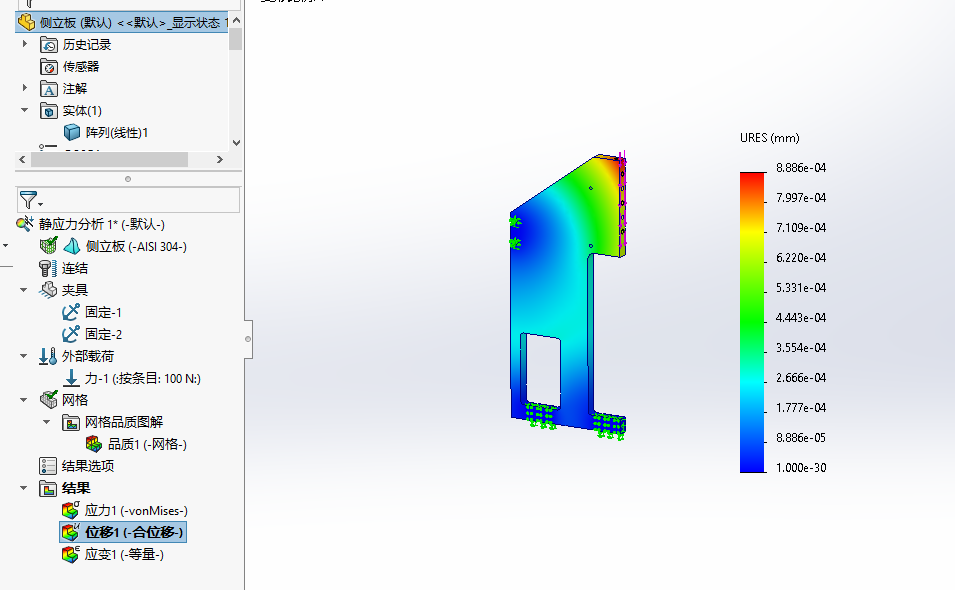Click the 固定-2 fixture icon

(71, 334)
